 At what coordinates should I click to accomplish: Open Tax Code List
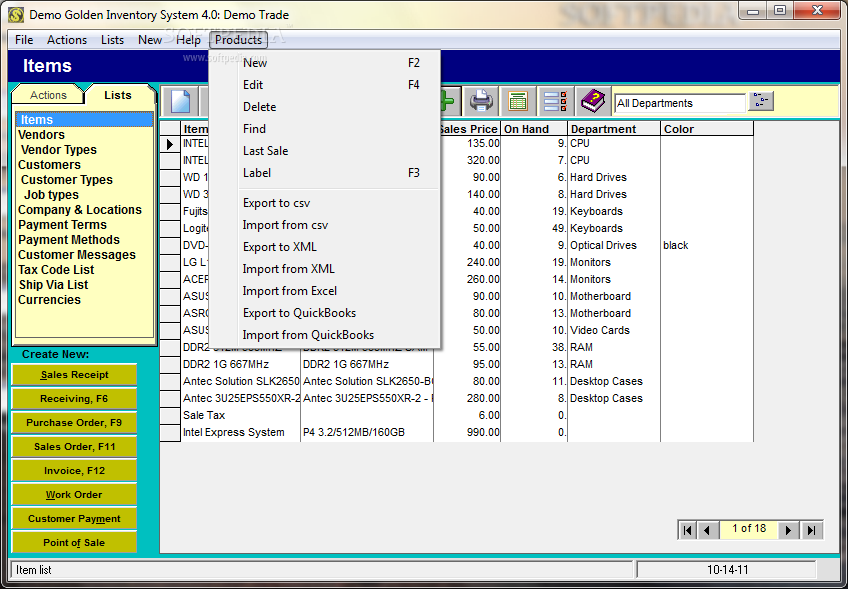coord(56,270)
